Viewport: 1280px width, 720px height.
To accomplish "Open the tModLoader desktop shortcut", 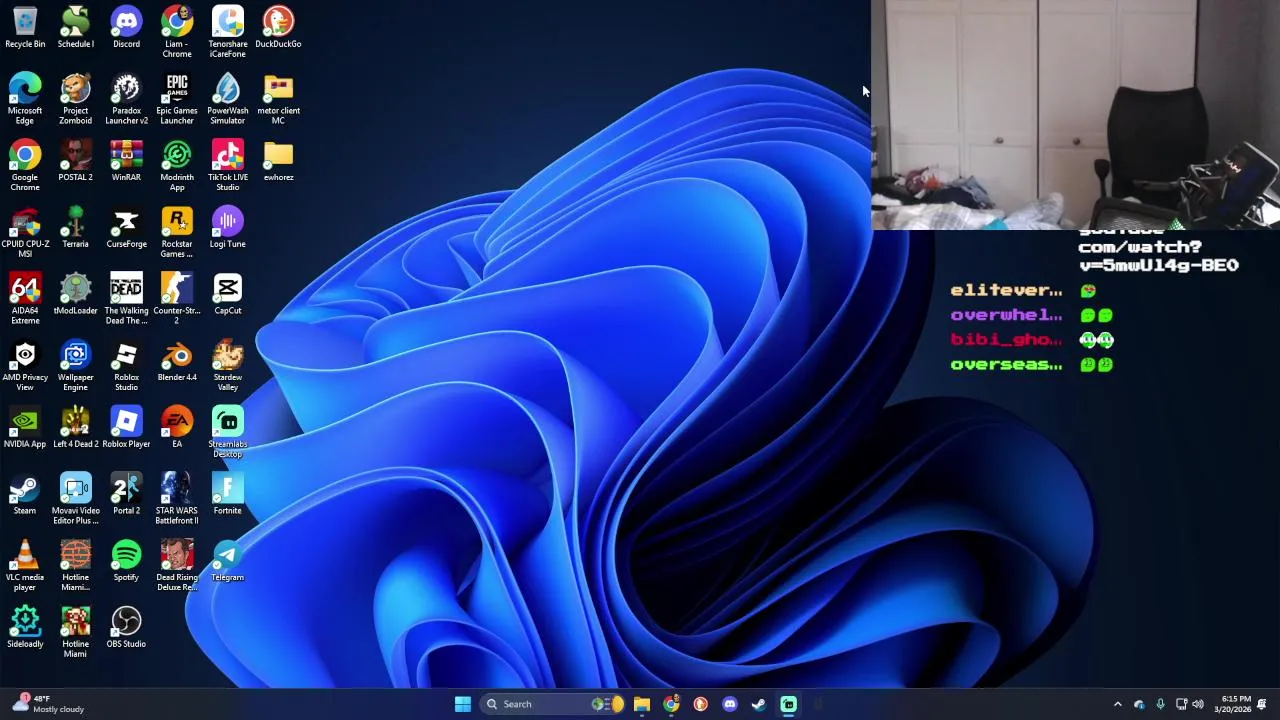I will 75,294.
